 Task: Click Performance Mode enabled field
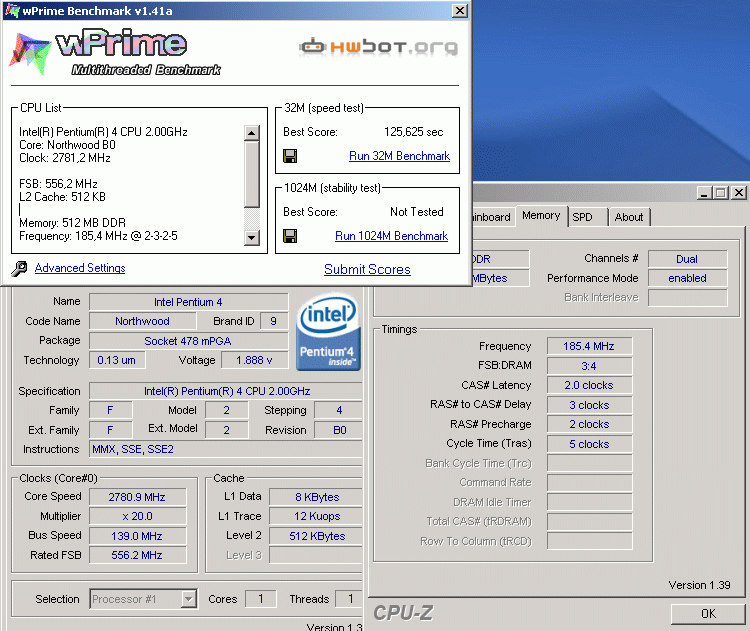687,278
